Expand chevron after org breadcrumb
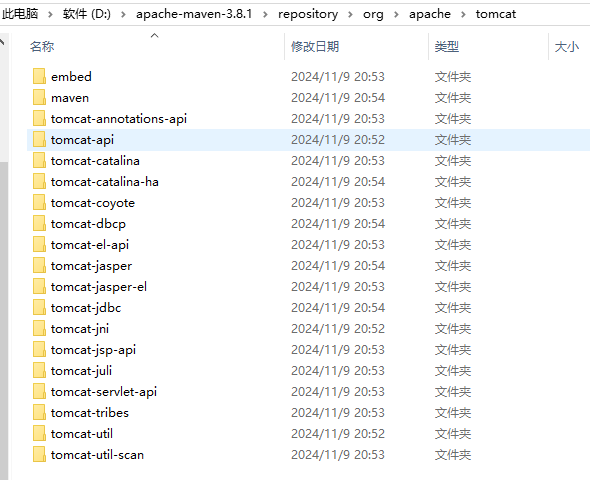The height and width of the screenshot is (480, 590). (396, 14)
